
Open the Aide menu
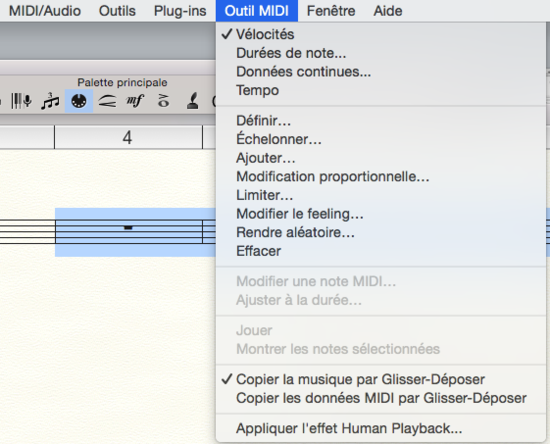coord(388,11)
